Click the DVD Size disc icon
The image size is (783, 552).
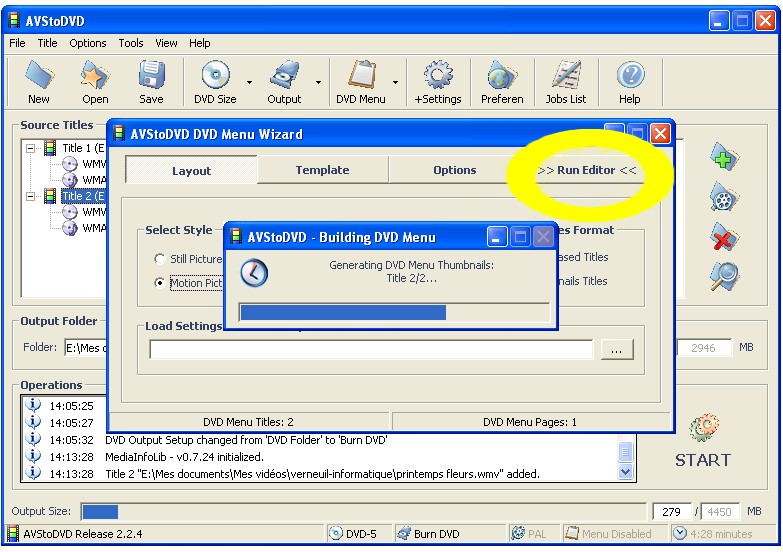[x=215, y=77]
